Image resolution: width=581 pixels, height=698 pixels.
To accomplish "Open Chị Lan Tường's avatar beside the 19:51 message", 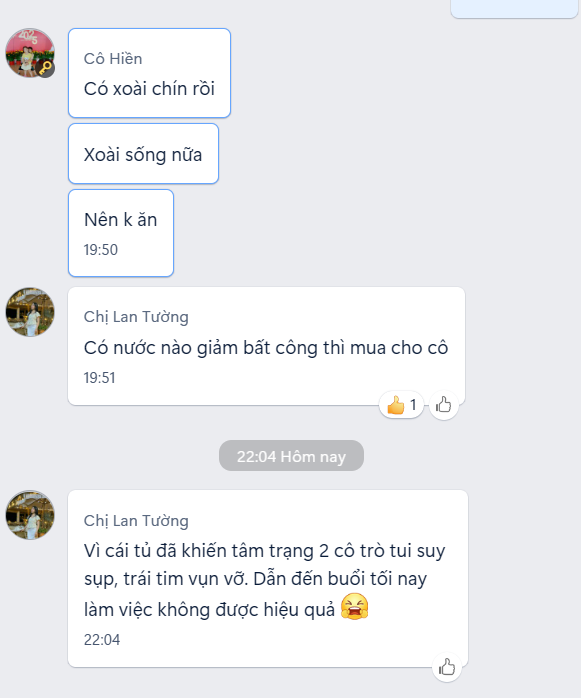I will 30,312.
